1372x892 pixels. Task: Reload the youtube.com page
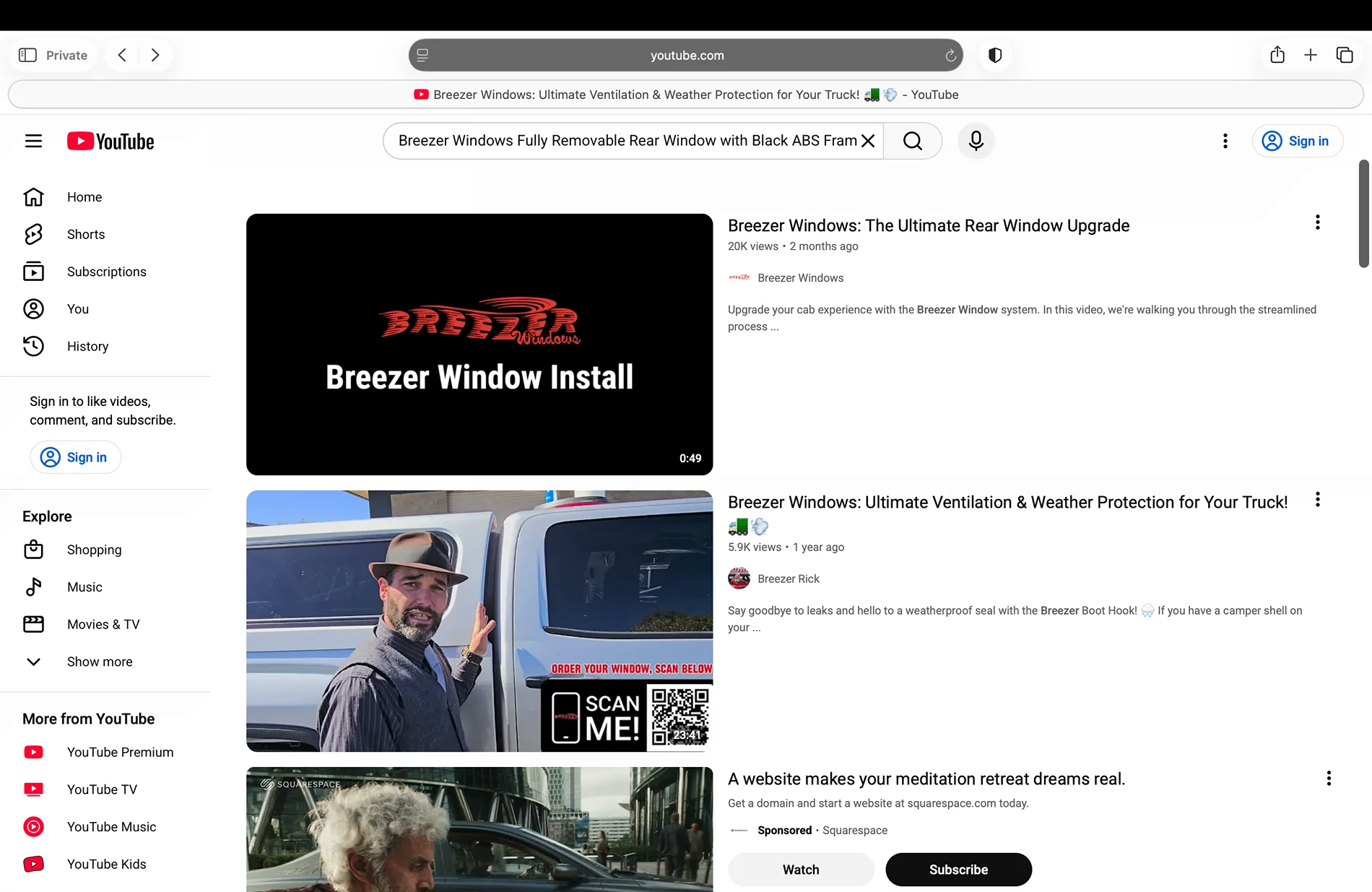(950, 56)
